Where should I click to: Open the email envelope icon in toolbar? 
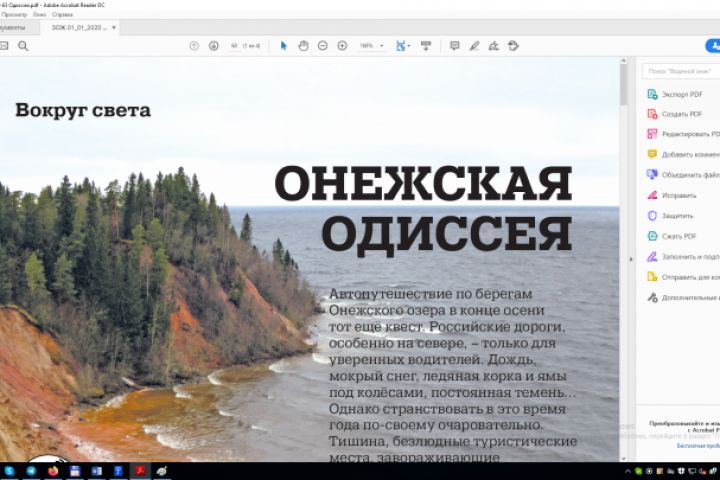point(4,46)
